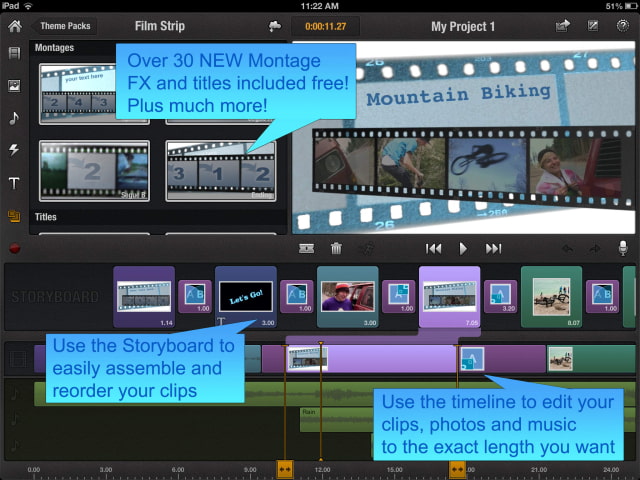
Task: Tap the Home icon
Action: [x=15, y=27]
